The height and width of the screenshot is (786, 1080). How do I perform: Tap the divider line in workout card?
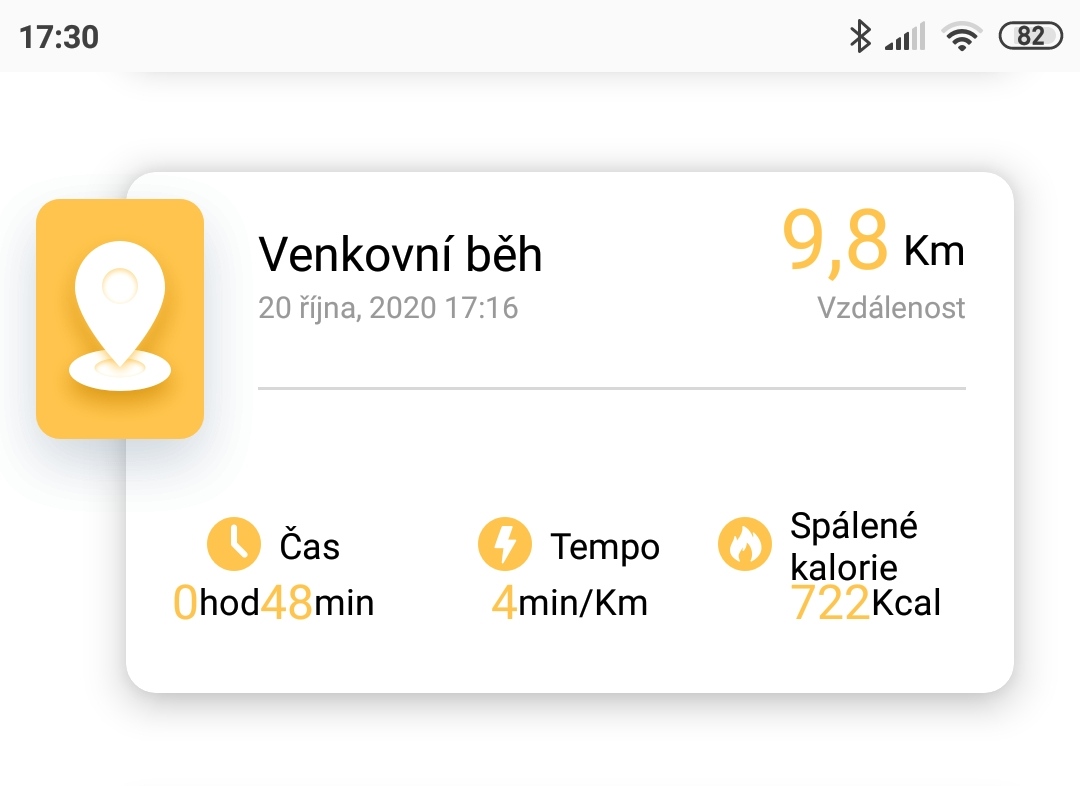(612, 389)
